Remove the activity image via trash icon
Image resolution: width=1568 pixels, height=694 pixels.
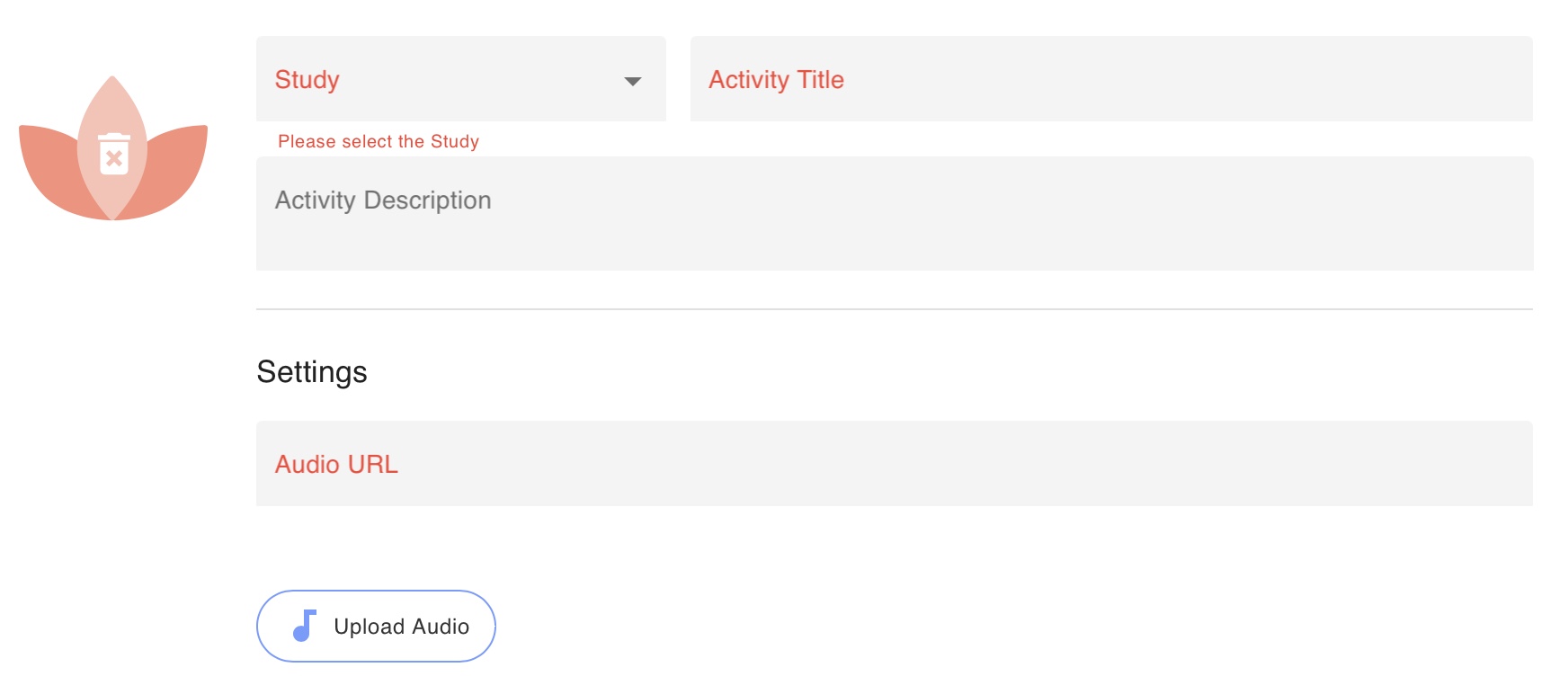(x=113, y=153)
